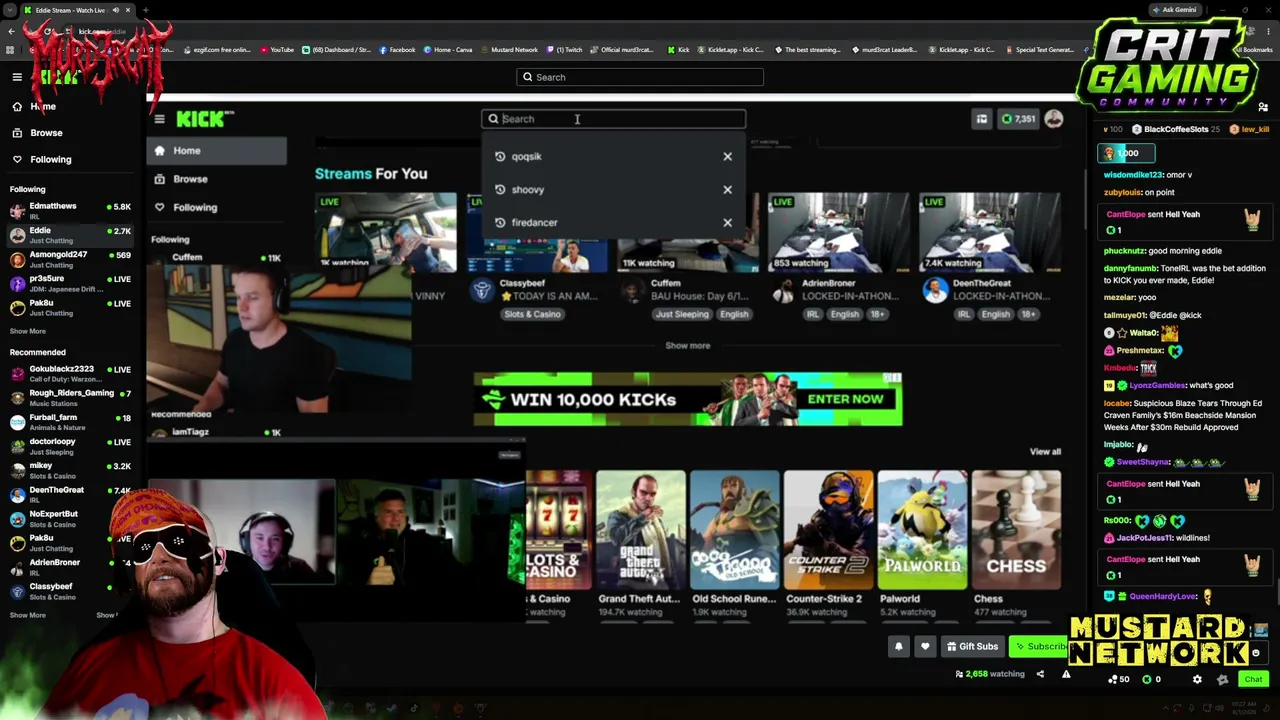Remove 'qoqsik' from recent searches
Image resolution: width=1280 pixels, height=720 pixels.
click(727, 156)
